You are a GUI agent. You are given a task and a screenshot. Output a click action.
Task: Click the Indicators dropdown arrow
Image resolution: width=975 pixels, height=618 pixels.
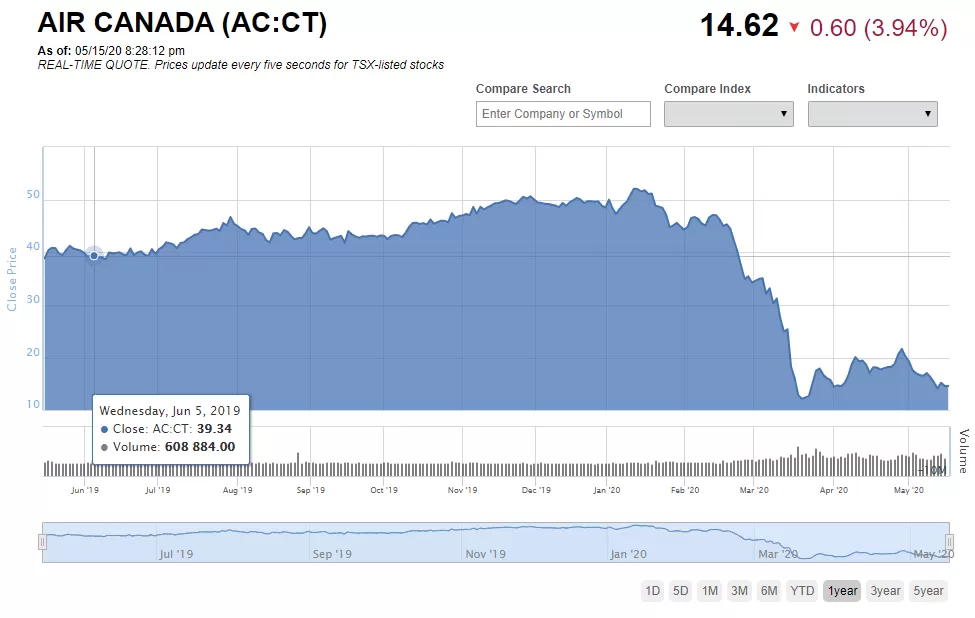click(927, 114)
